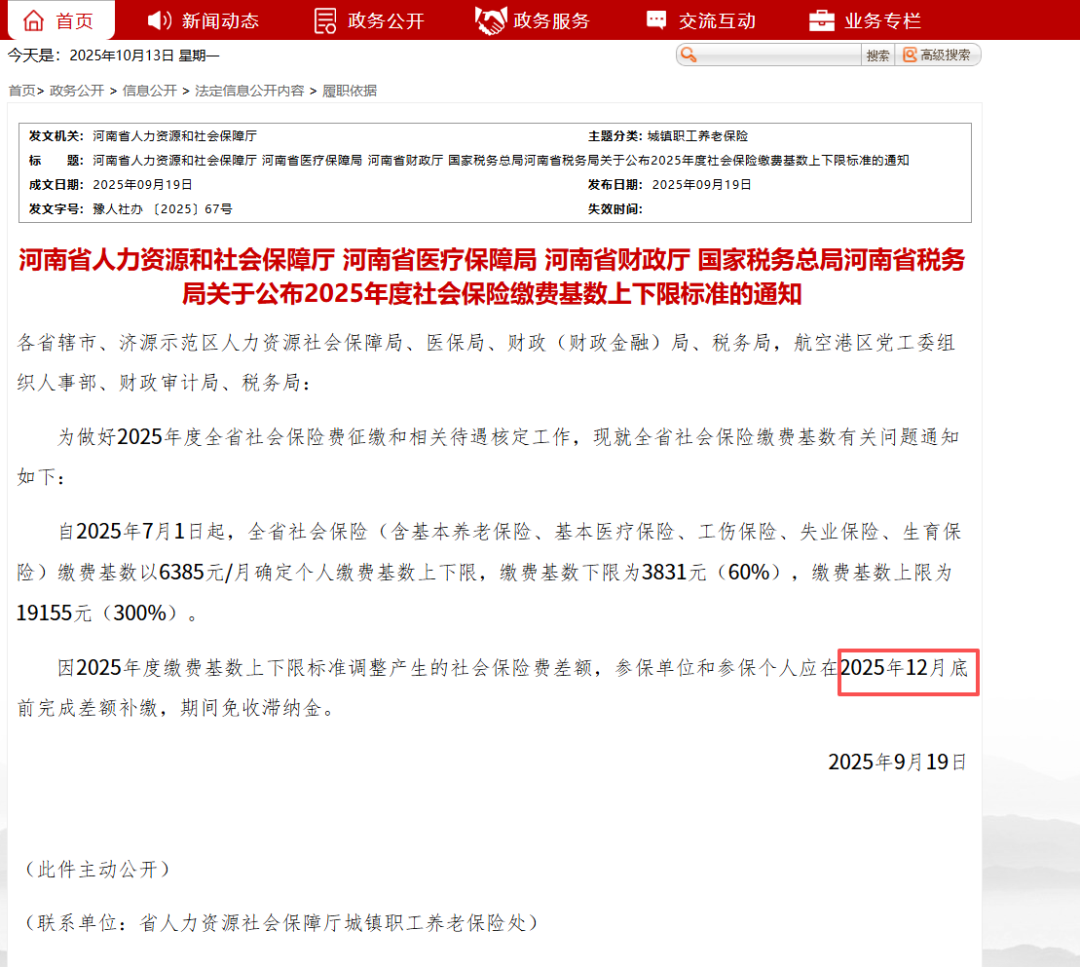Viewport: 1080px width, 967px height.
Task: Select the 业务专栏 navigation item
Action: (883, 20)
